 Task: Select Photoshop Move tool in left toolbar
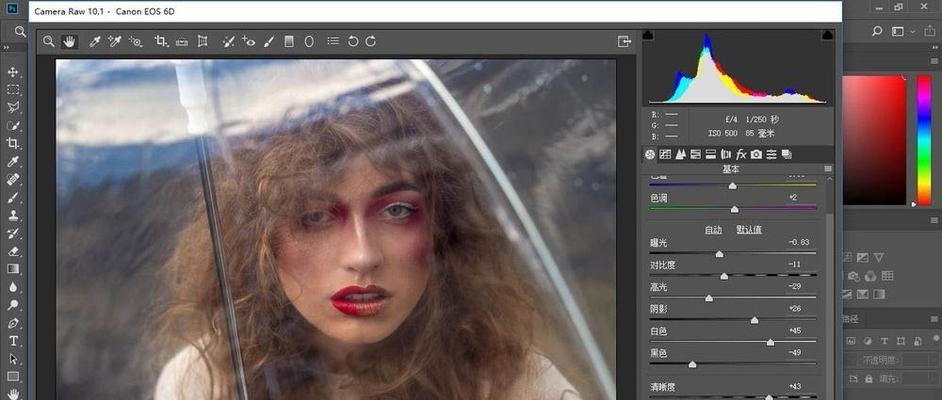pos(13,72)
